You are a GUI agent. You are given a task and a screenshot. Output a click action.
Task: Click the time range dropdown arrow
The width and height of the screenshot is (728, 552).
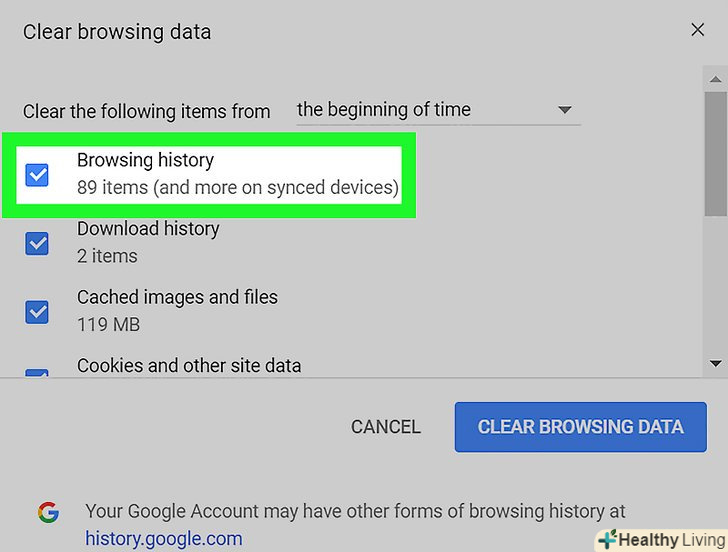click(x=564, y=110)
